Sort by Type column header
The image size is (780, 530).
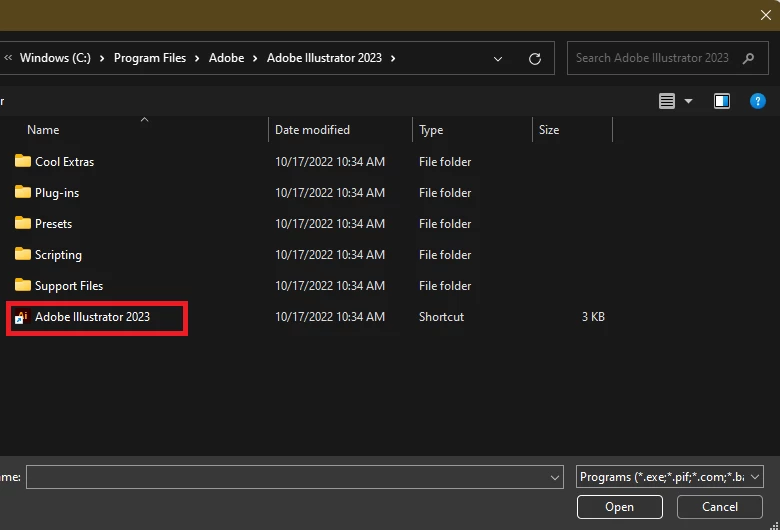431,130
